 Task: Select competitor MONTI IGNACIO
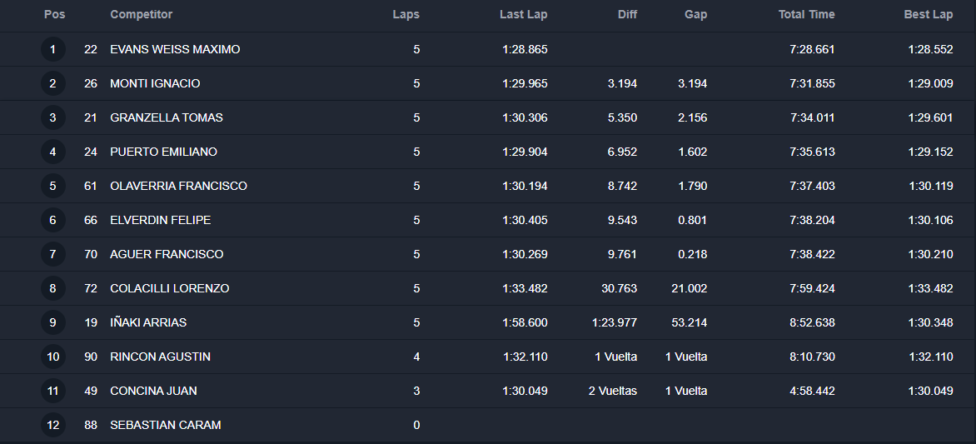155,83
